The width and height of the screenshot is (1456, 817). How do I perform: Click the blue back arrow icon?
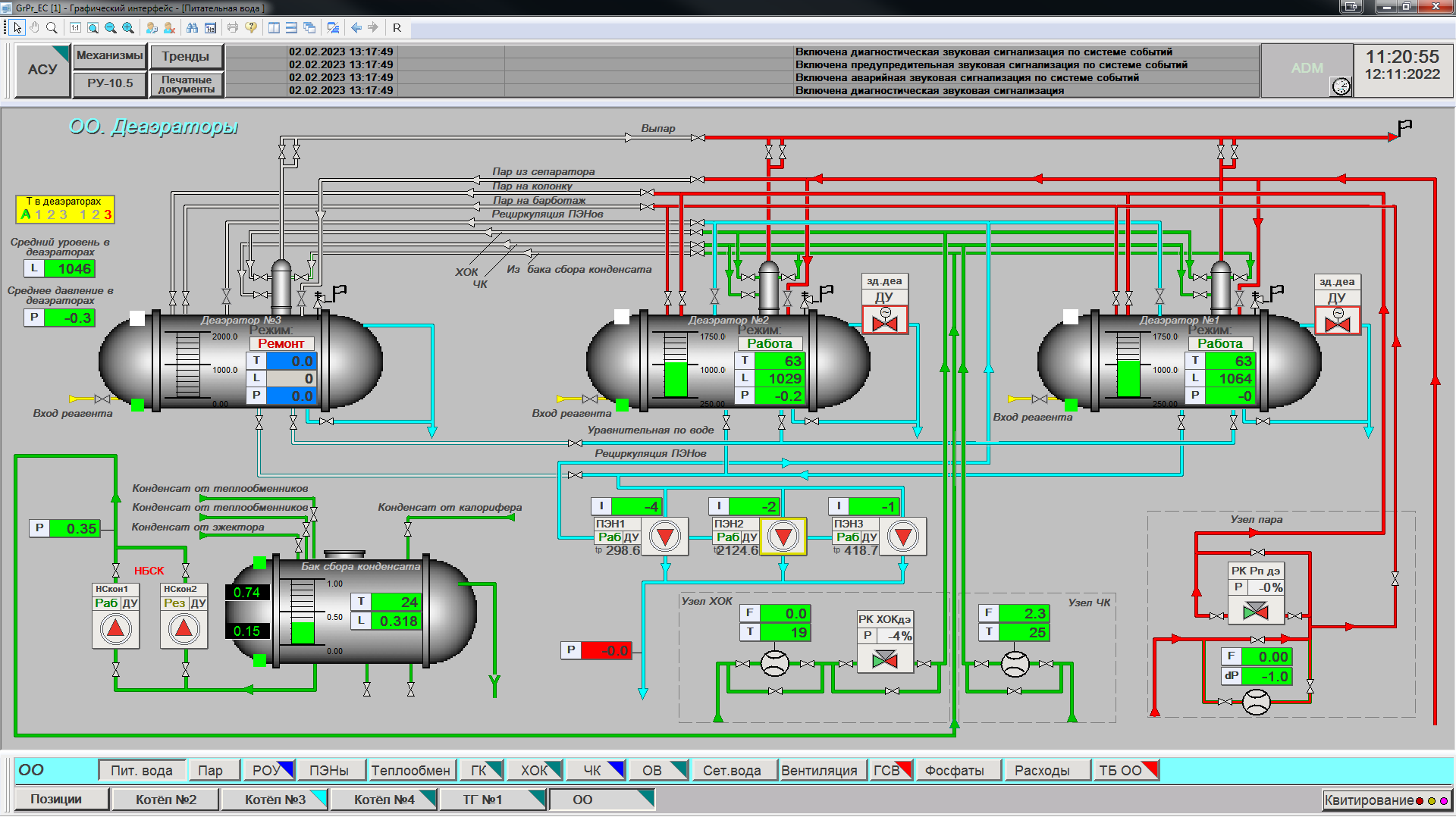(x=356, y=28)
